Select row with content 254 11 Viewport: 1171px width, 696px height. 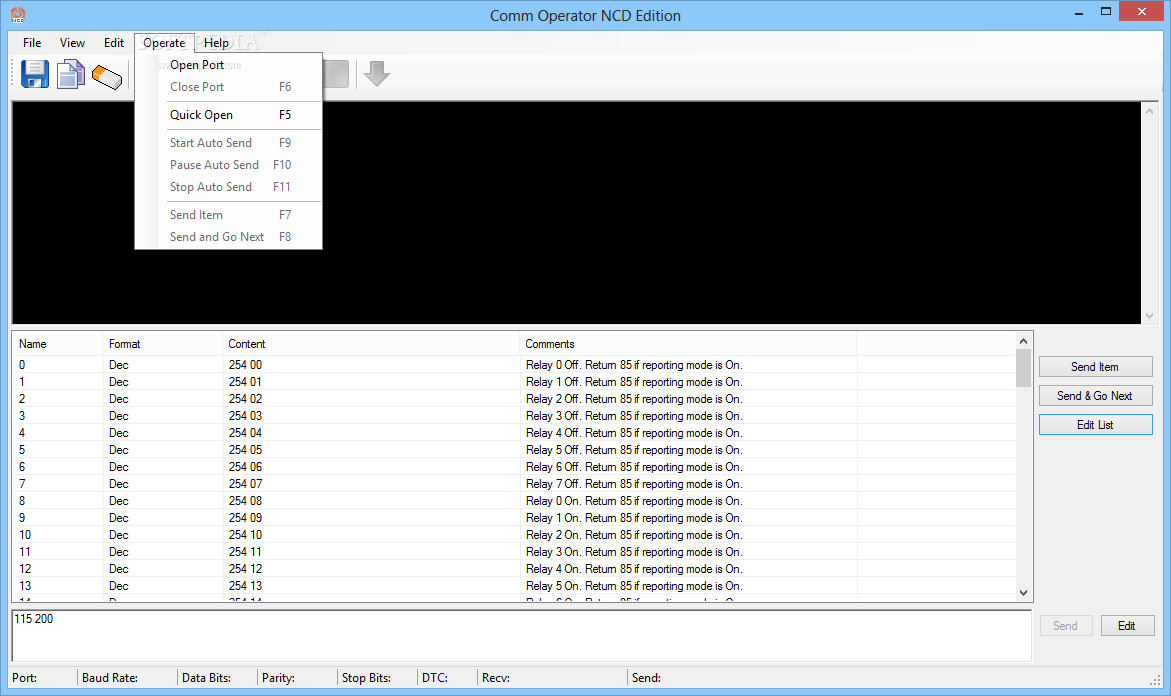(514, 552)
